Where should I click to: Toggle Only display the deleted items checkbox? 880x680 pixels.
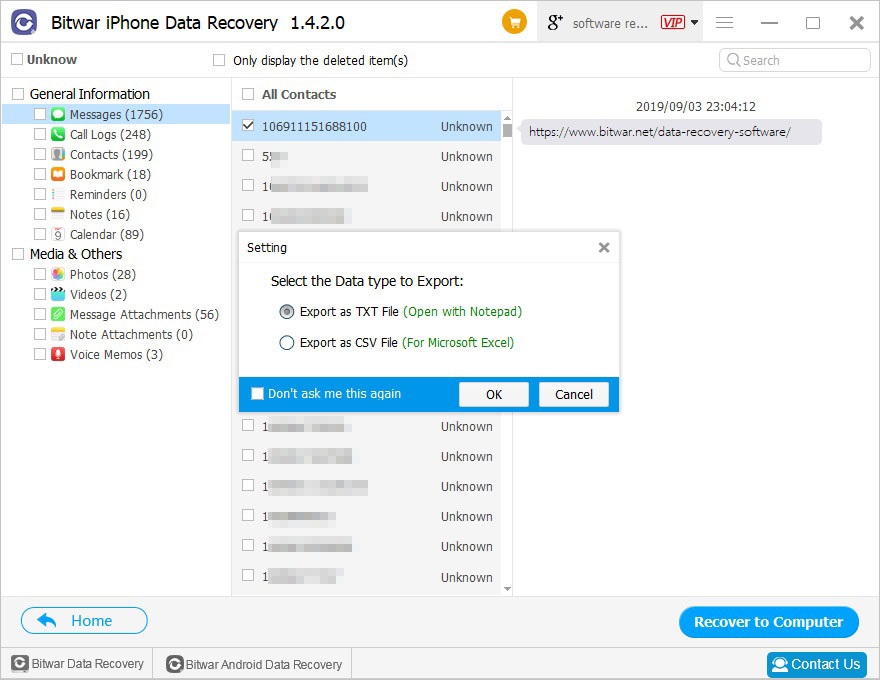[219, 60]
